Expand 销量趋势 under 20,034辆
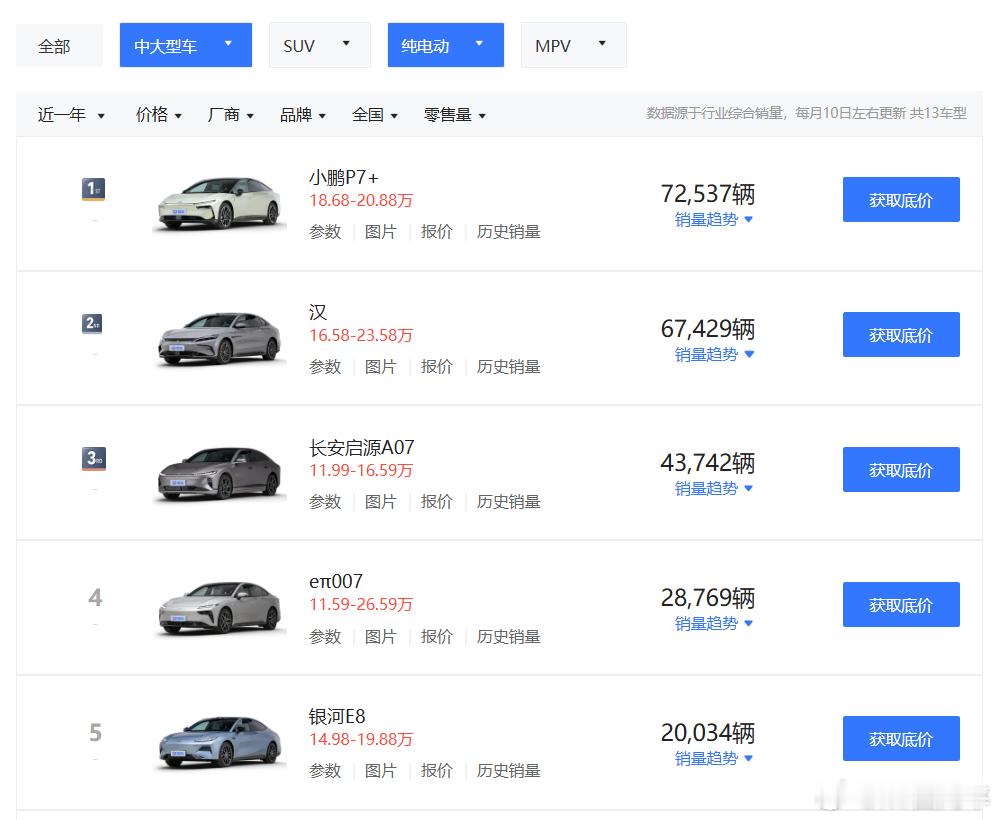The height and width of the screenshot is (820, 999). pos(714,759)
